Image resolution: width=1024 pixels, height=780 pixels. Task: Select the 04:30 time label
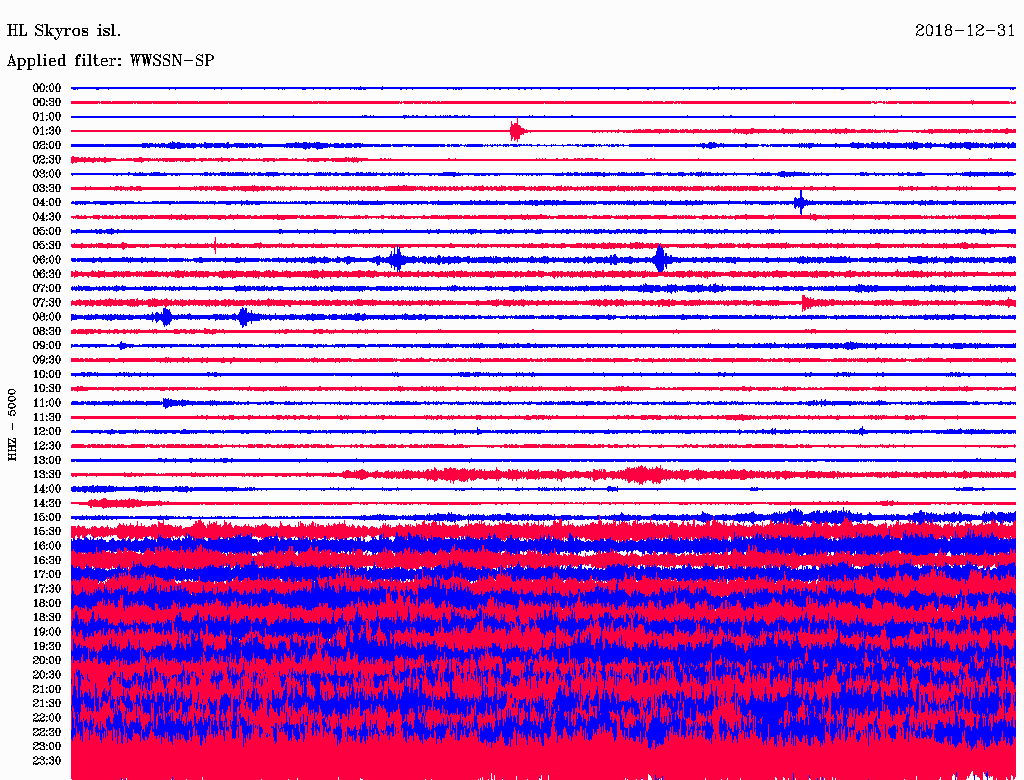point(47,217)
